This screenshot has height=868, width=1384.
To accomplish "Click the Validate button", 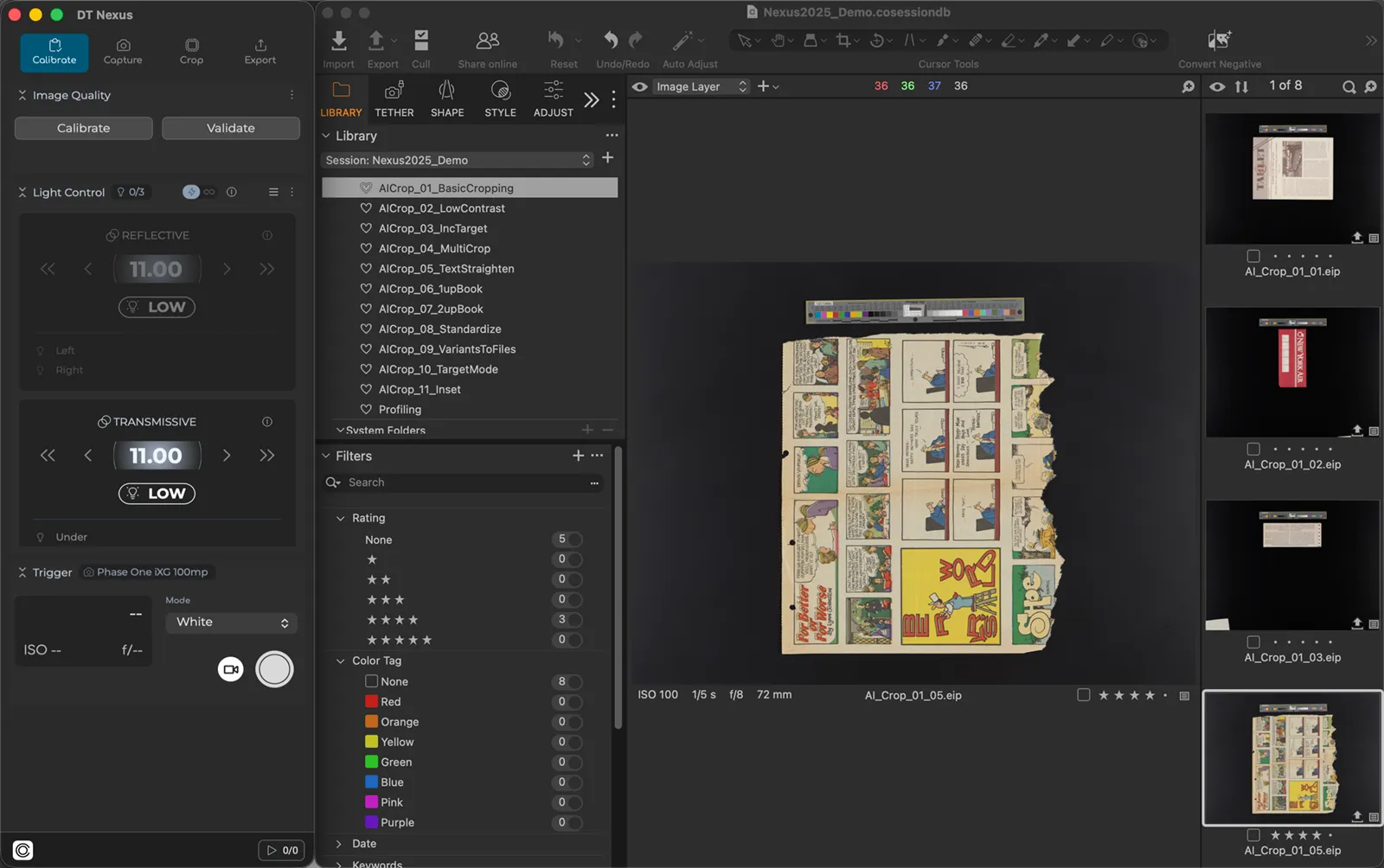I will click(231, 128).
